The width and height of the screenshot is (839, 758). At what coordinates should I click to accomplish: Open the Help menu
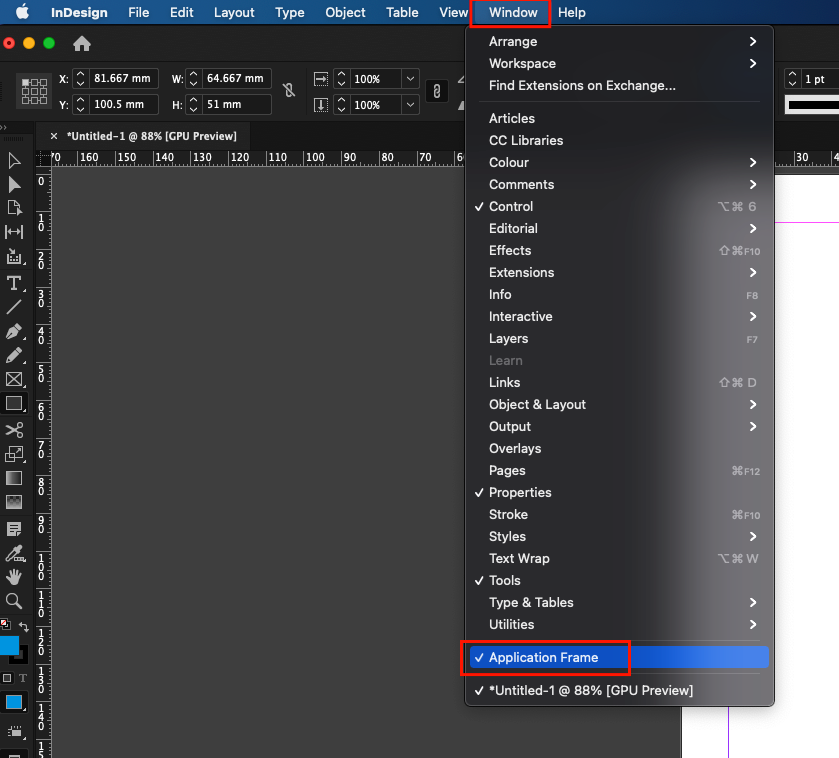pos(571,13)
